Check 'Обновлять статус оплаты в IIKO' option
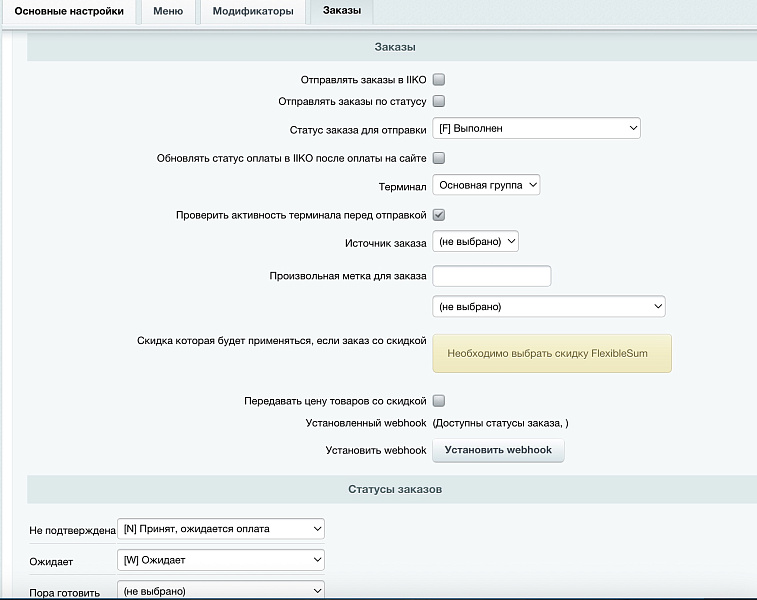The width and height of the screenshot is (757, 600). (438, 158)
